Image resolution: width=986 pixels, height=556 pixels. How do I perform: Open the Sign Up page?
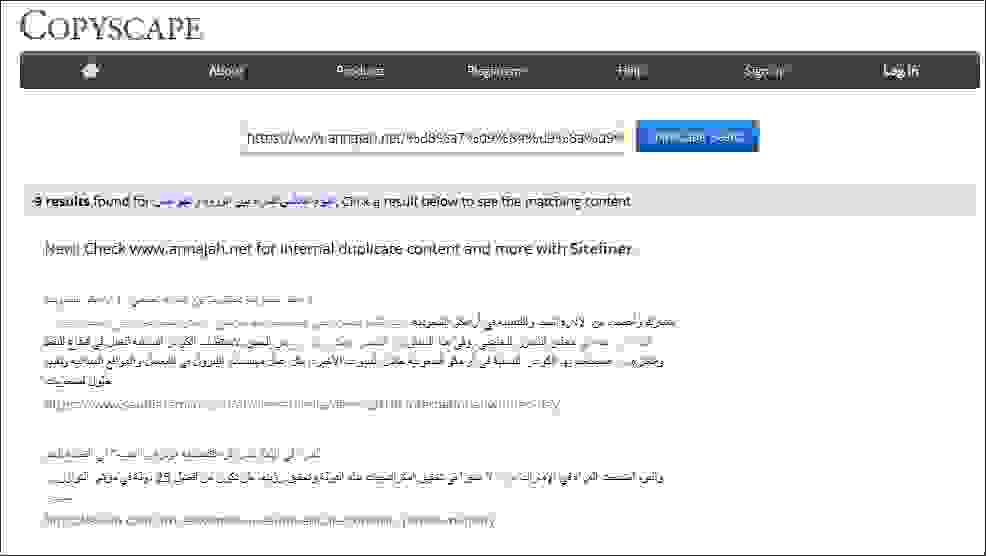765,71
